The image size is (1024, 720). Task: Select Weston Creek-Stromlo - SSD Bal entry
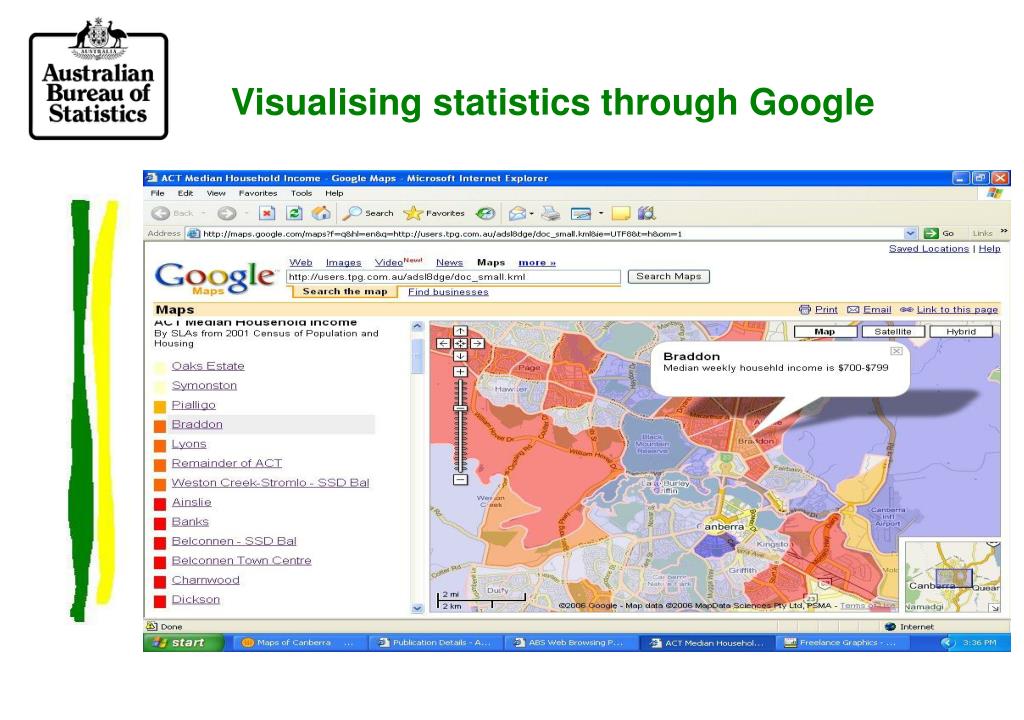[270, 483]
